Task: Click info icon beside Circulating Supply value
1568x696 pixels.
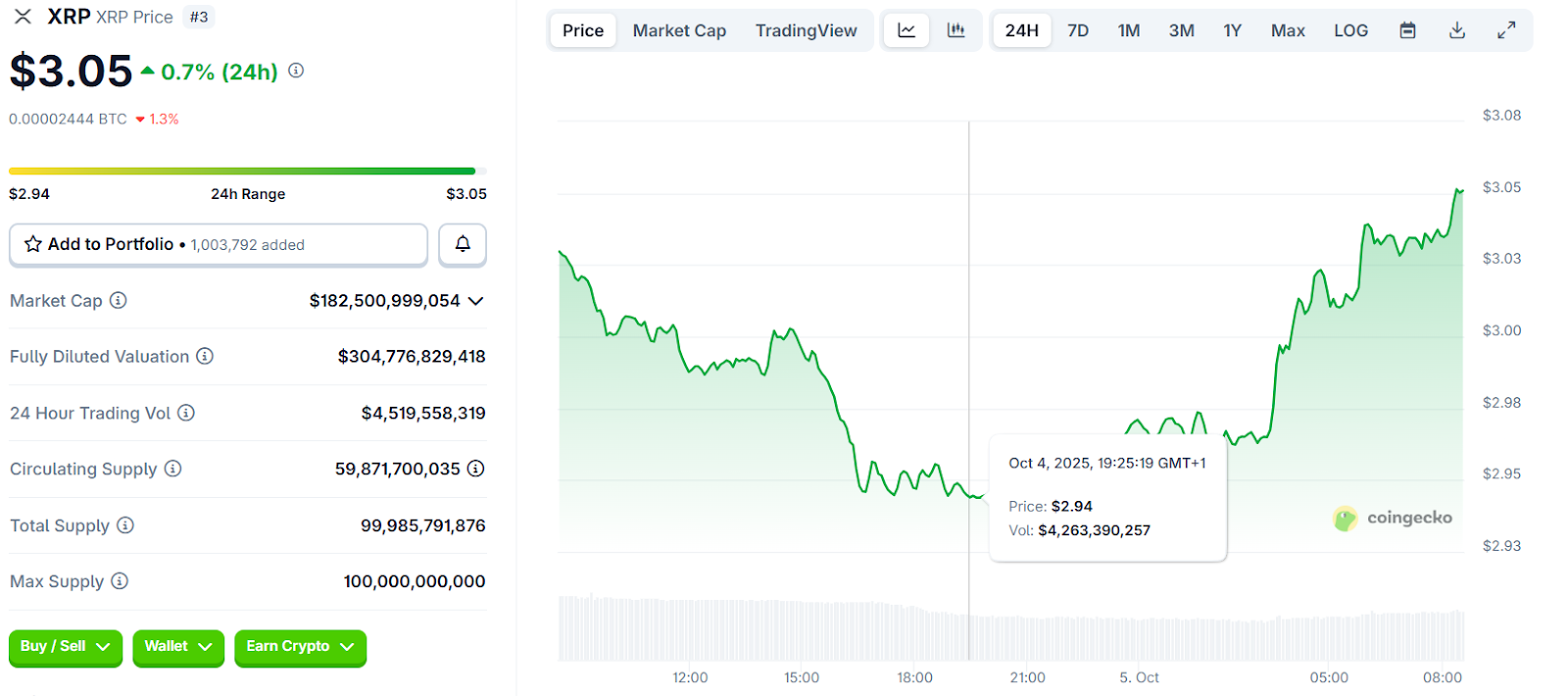Action: tap(475, 469)
